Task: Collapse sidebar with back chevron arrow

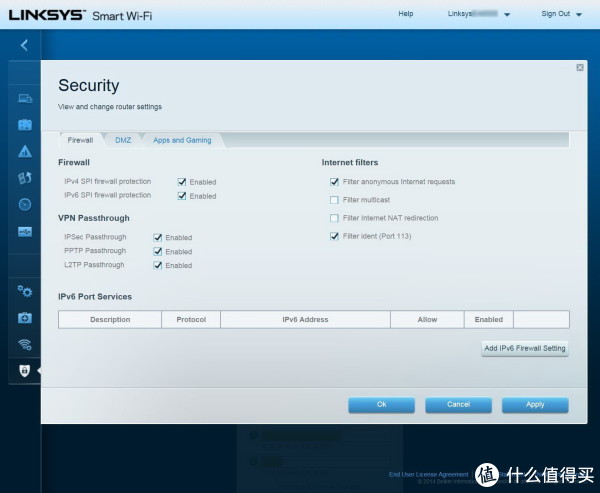Action: (x=24, y=45)
